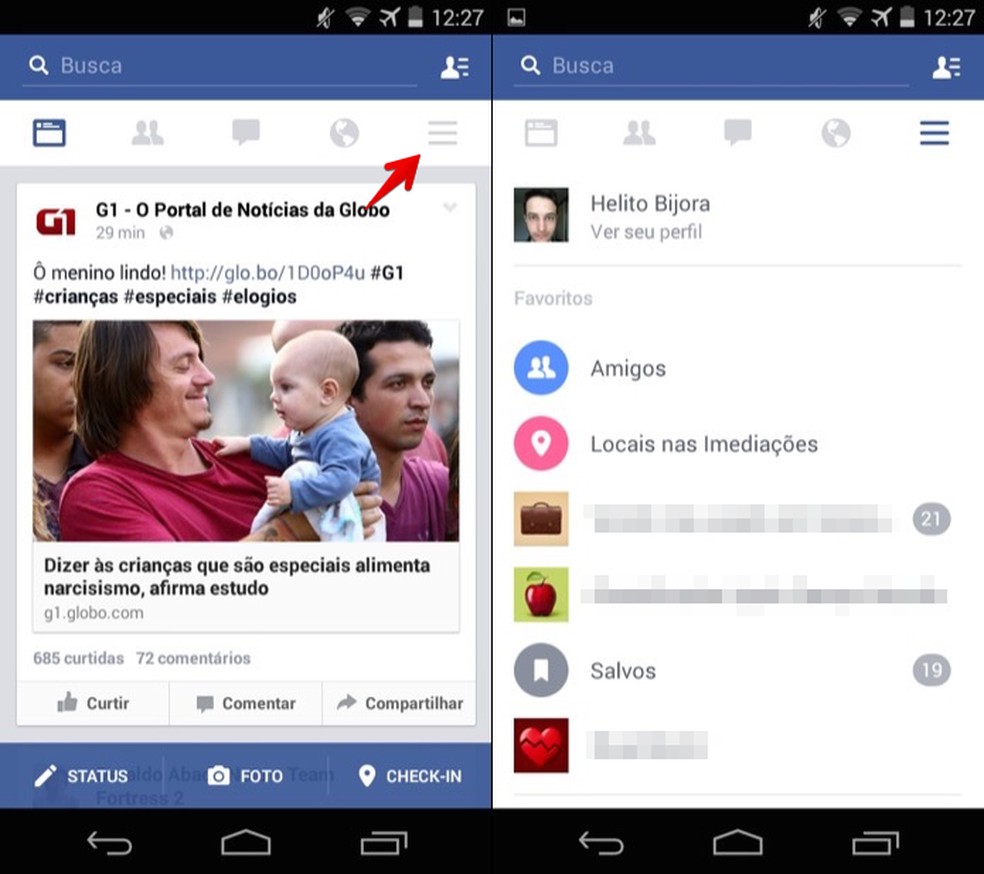
Task: Select the Friend Requests icon
Action: (x=147, y=132)
